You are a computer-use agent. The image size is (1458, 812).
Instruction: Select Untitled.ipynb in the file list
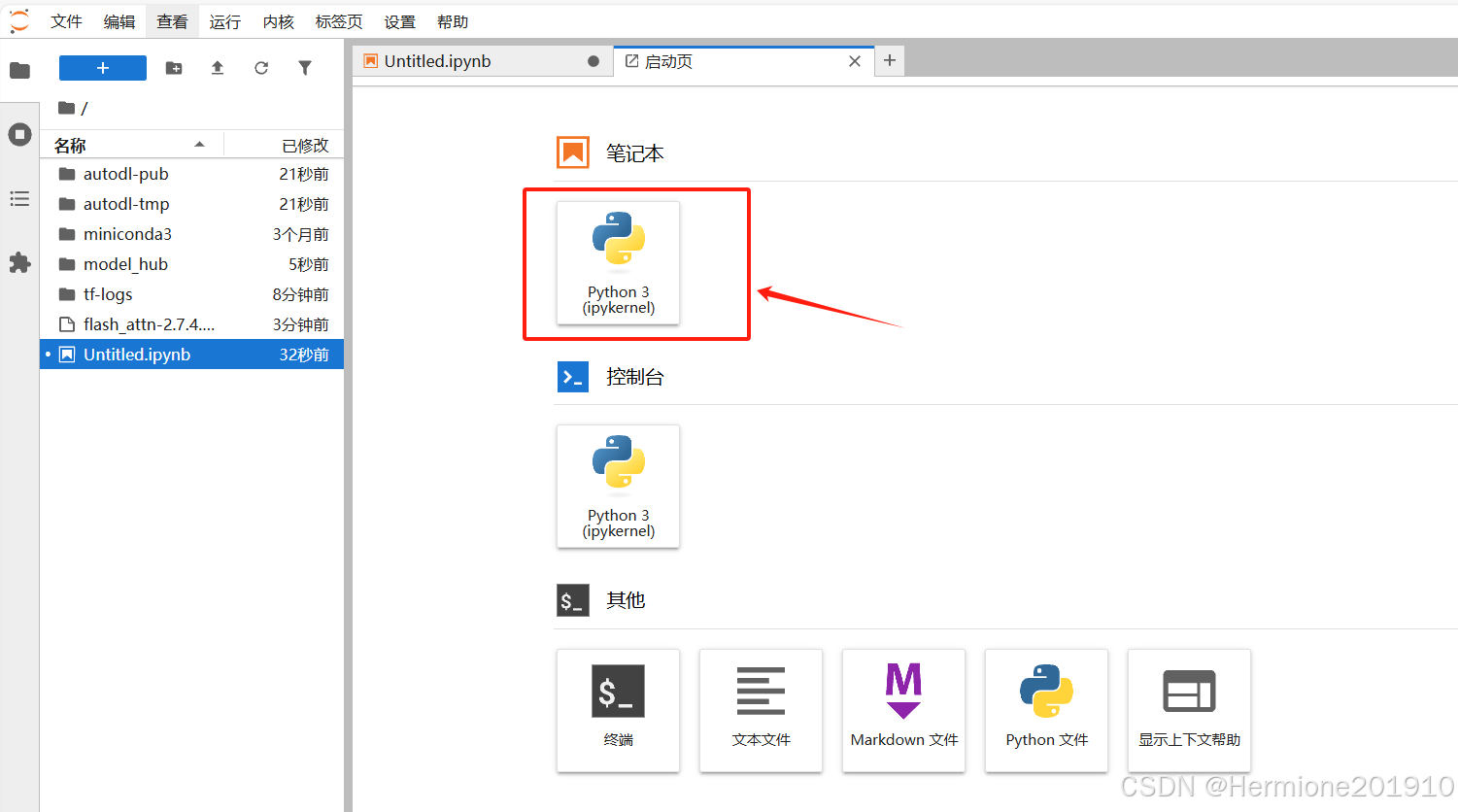(x=191, y=355)
